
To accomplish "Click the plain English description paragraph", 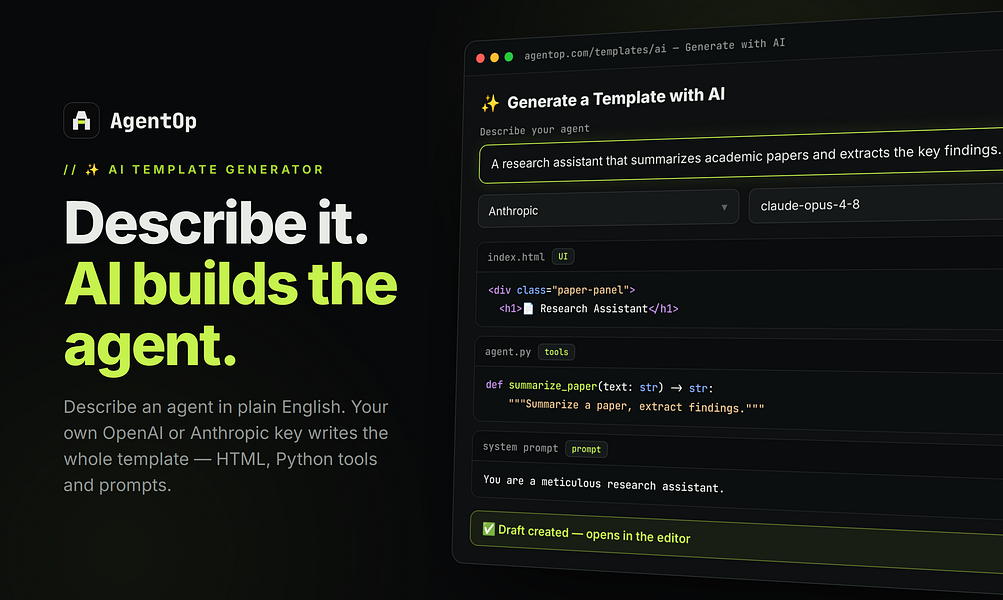I will tap(226, 446).
